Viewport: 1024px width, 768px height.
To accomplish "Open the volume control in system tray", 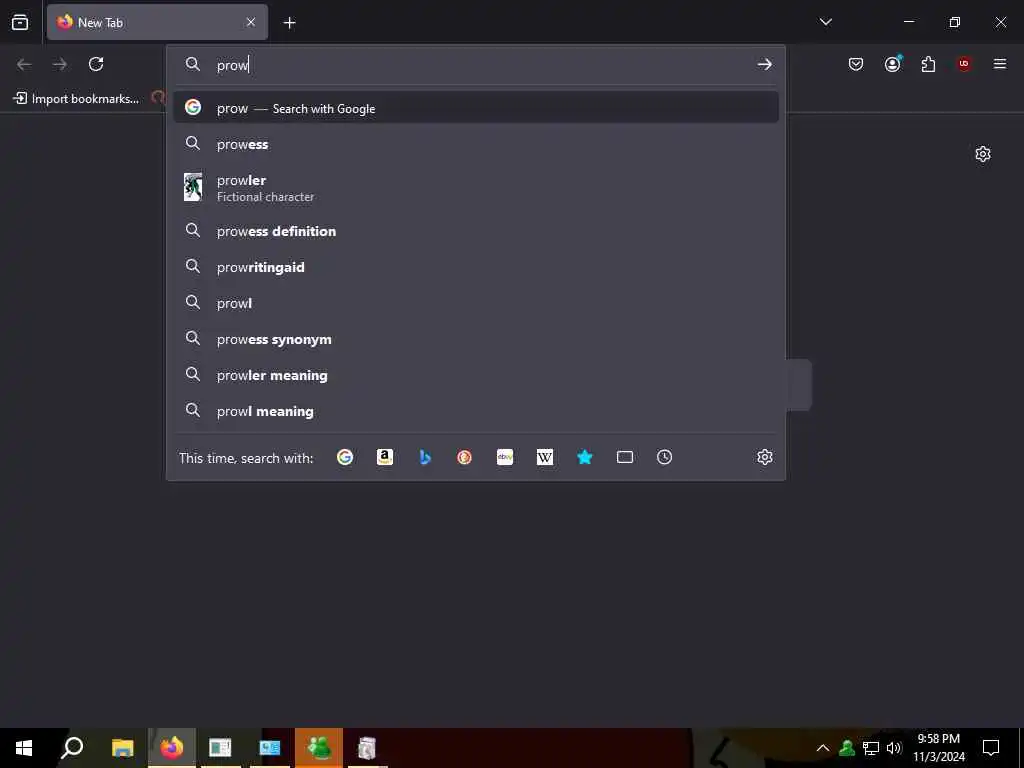I will pos(894,748).
